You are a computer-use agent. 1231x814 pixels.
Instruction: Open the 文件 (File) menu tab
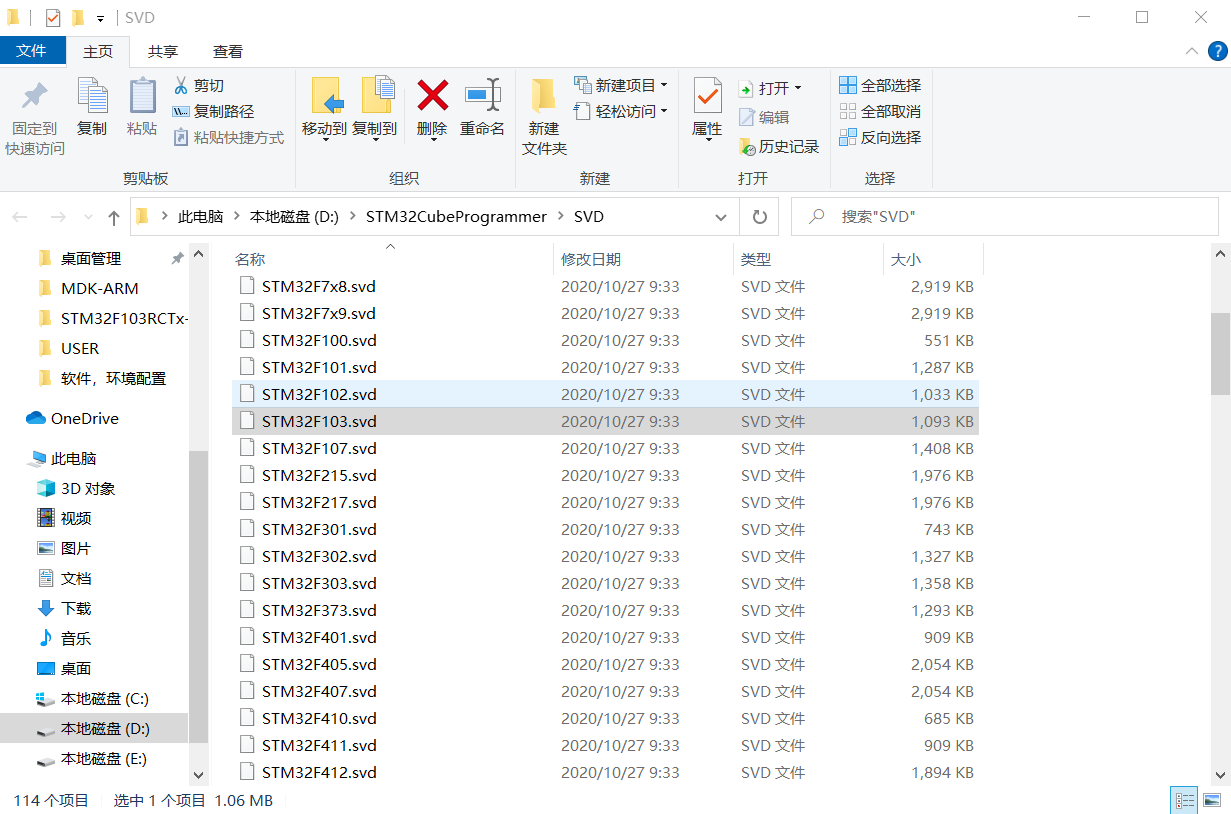[x=32, y=51]
